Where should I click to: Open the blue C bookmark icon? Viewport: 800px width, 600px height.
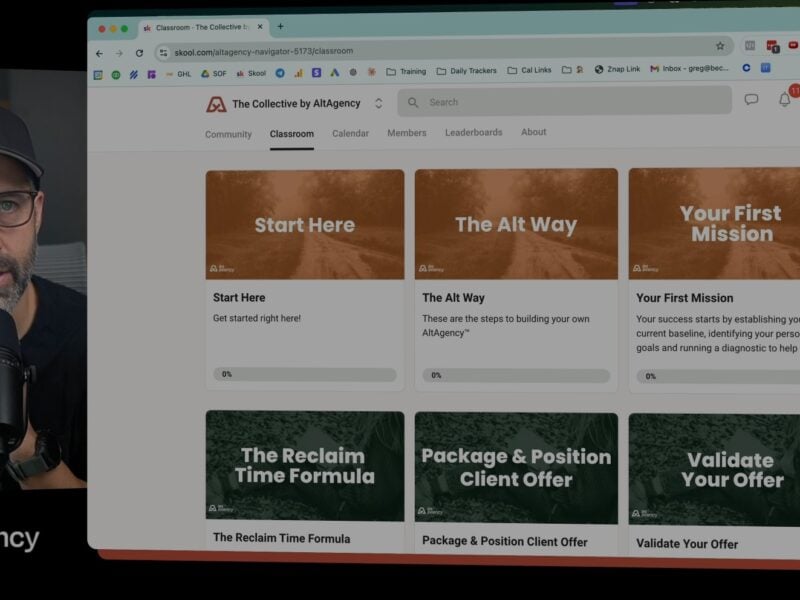pyautogui.click(x=746, y=67)
